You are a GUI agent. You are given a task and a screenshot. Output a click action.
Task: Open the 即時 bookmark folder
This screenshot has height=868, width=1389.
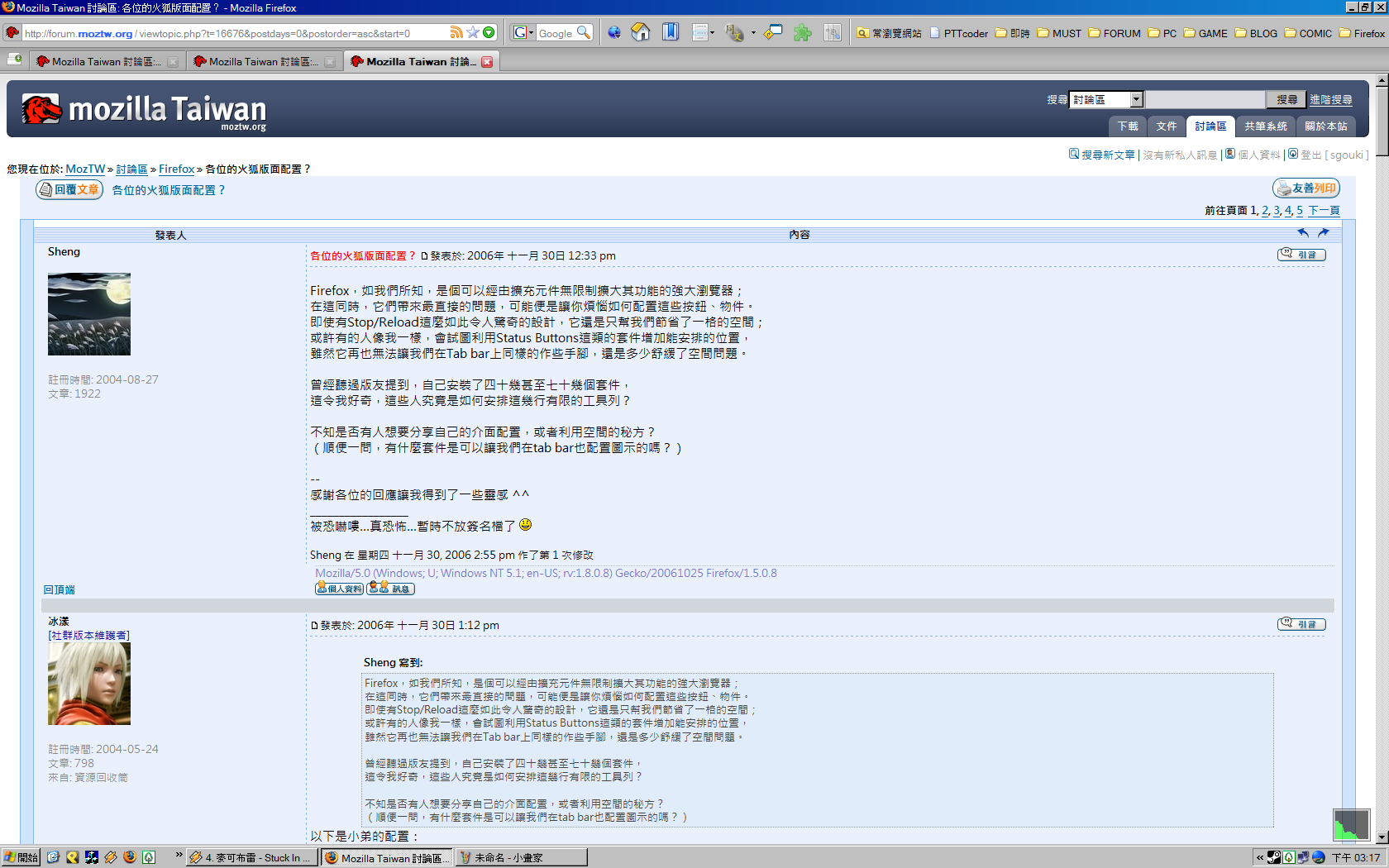click(1013, 34)
